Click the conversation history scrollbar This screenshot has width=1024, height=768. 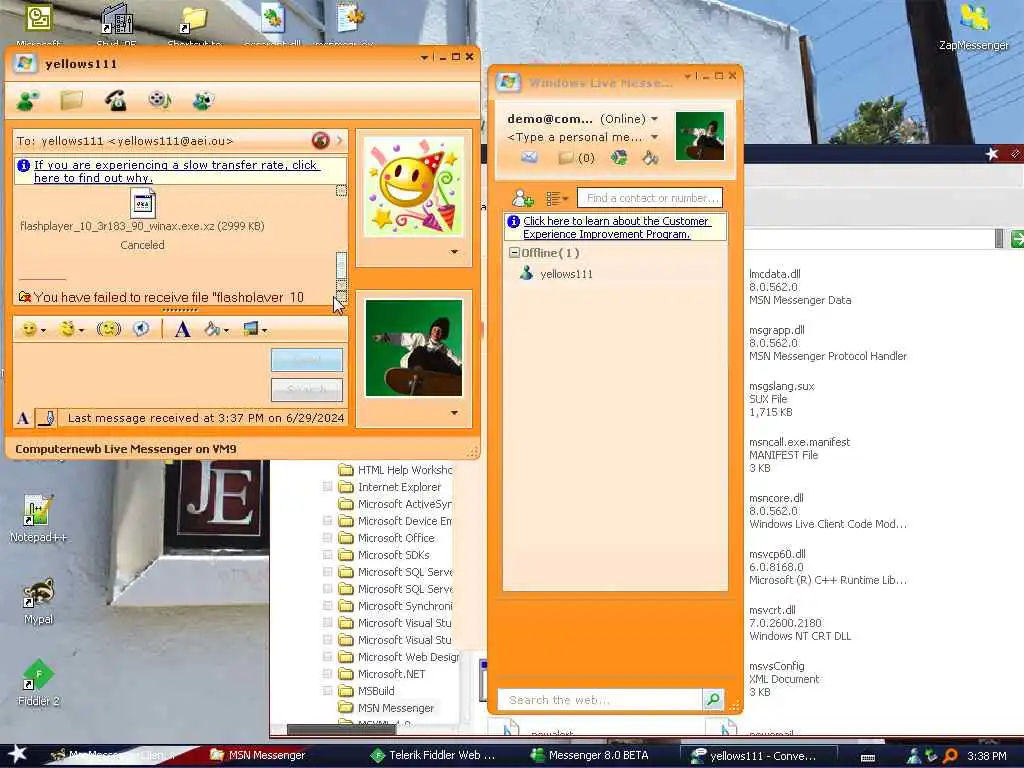pyautogui.click(x=341, y=265)
